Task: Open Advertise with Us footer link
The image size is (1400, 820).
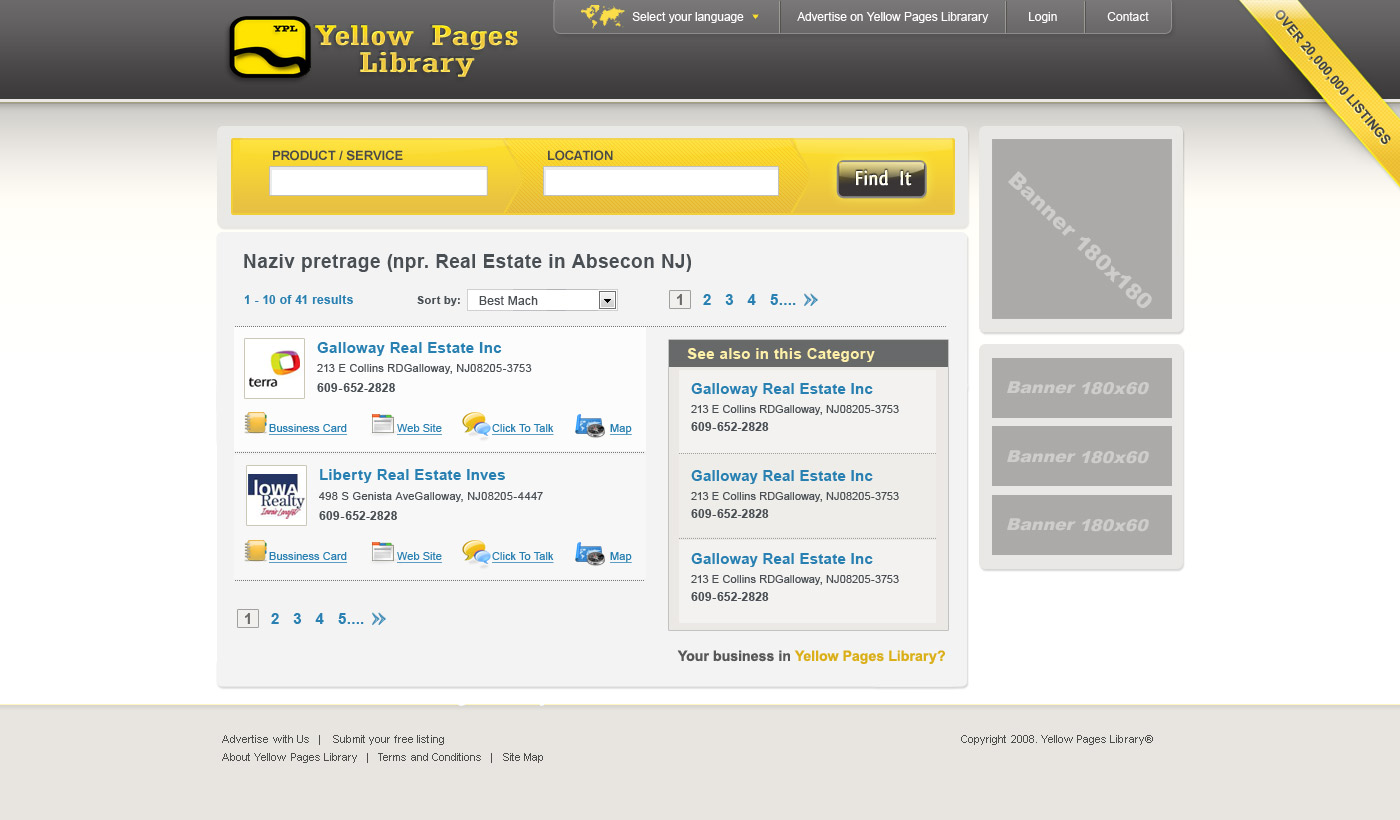Action: (266, 740)
